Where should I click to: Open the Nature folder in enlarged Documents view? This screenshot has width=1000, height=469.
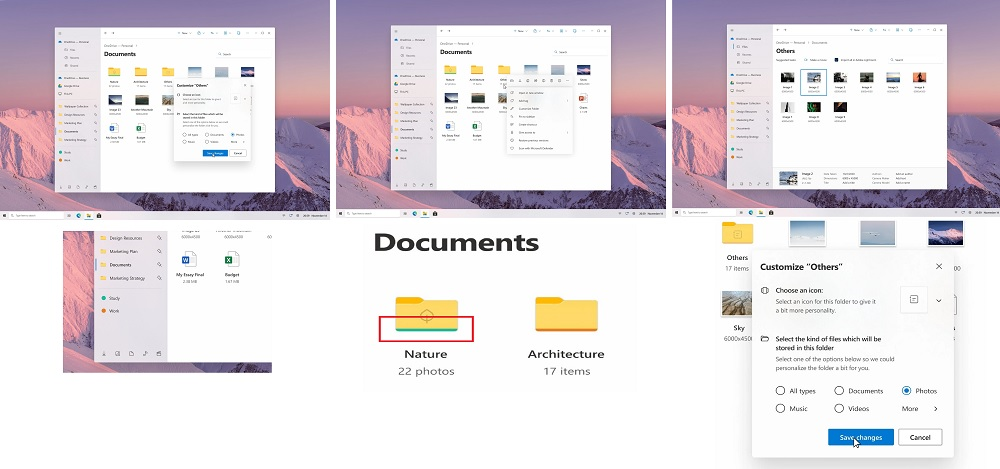click(426, 314)
